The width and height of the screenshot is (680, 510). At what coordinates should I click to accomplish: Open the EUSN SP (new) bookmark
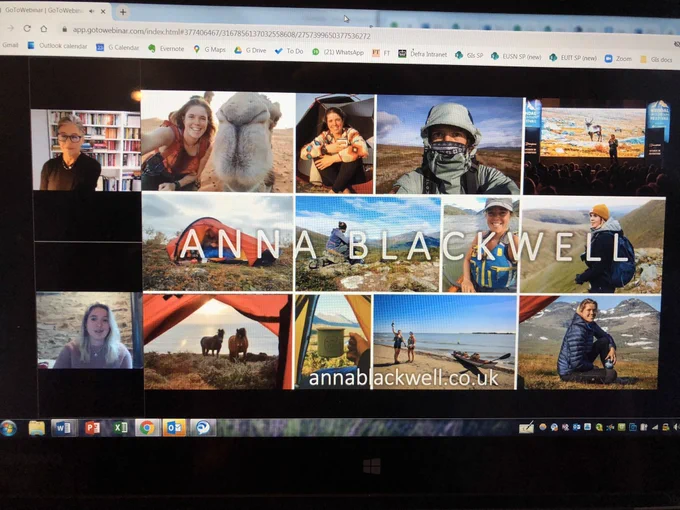coord(516,56)
